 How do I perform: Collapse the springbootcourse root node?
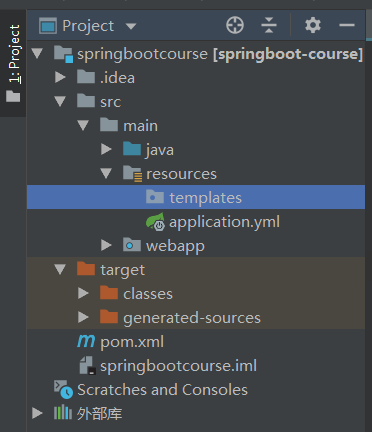click(37, 53)
